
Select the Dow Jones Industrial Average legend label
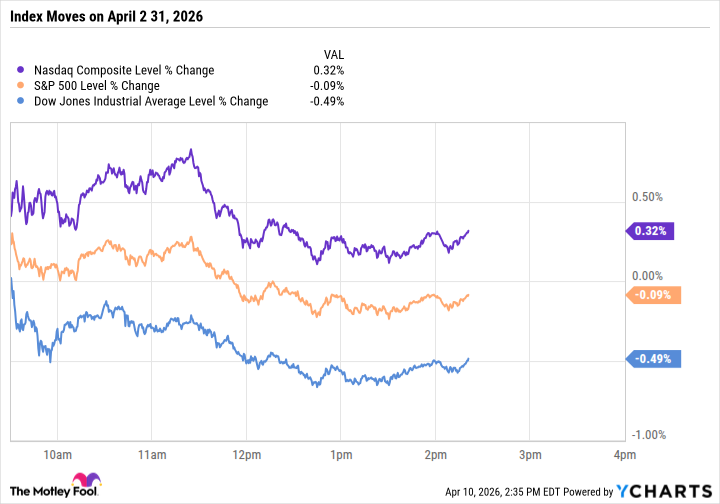click(150, 101)
